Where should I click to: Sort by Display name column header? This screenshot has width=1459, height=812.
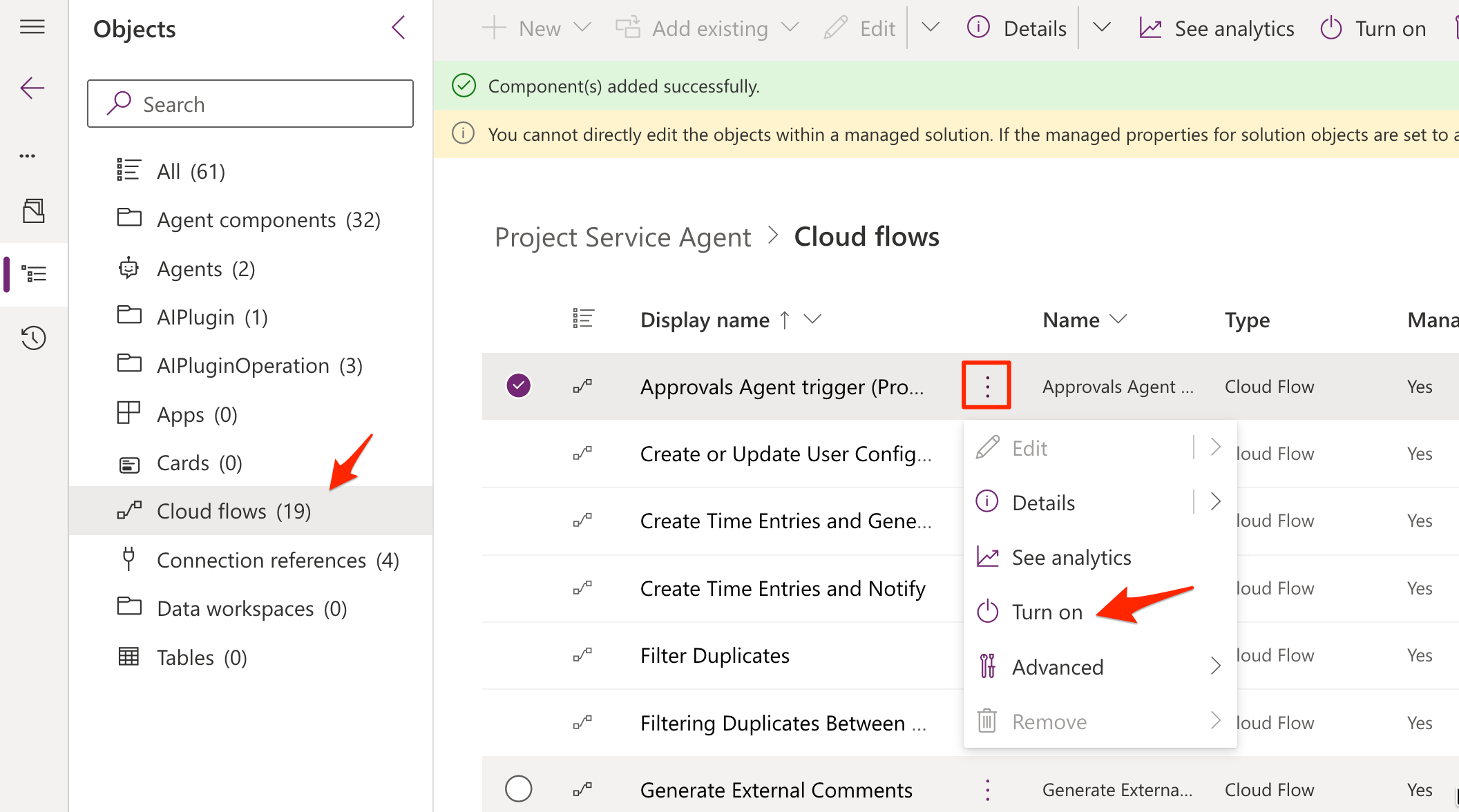pos(705,320)
